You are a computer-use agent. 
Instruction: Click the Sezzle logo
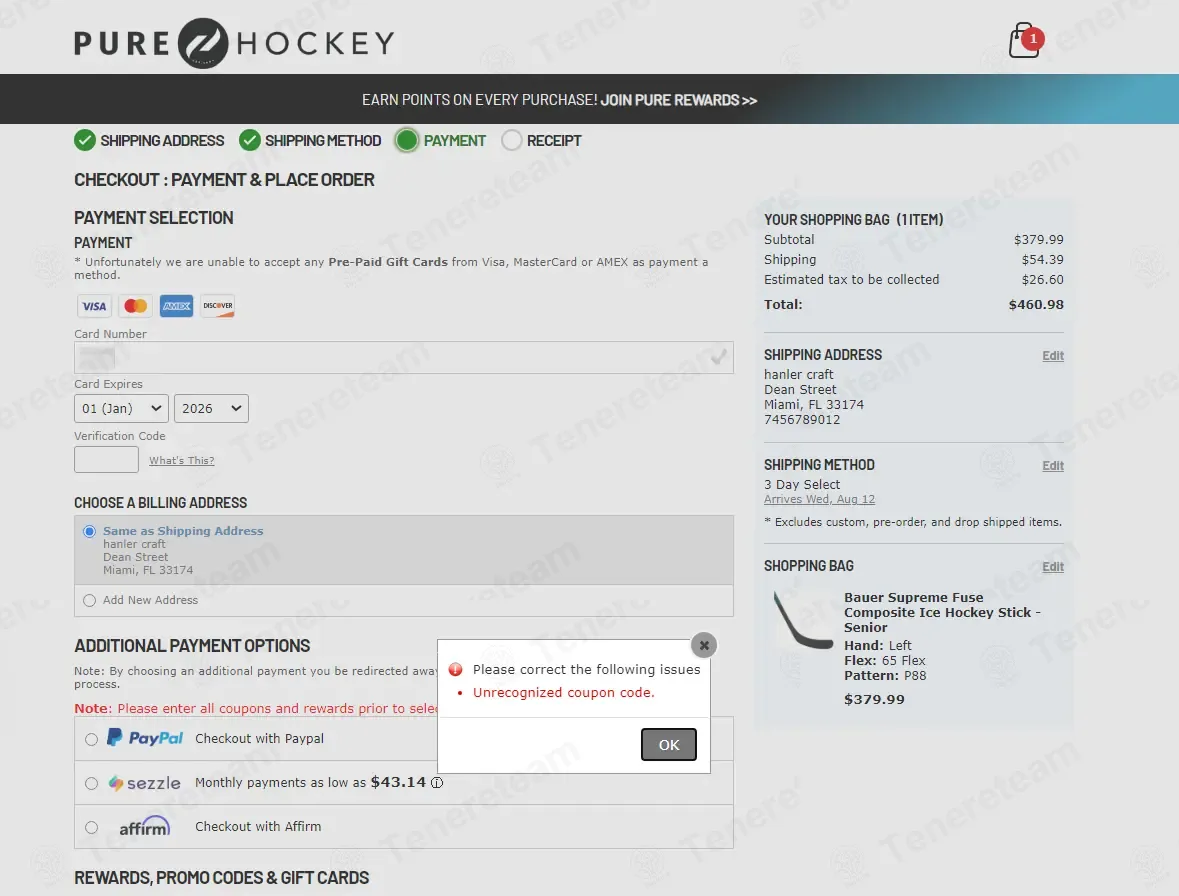click(144, 783)
